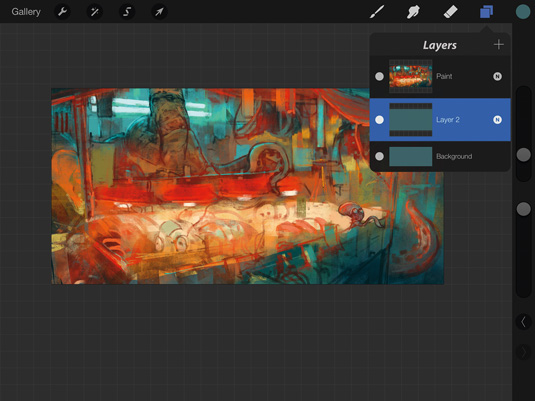The height and width of the screenshot is (401, 535).
Task: Select the Paint layer thumbnail
Action: [411, 76]
